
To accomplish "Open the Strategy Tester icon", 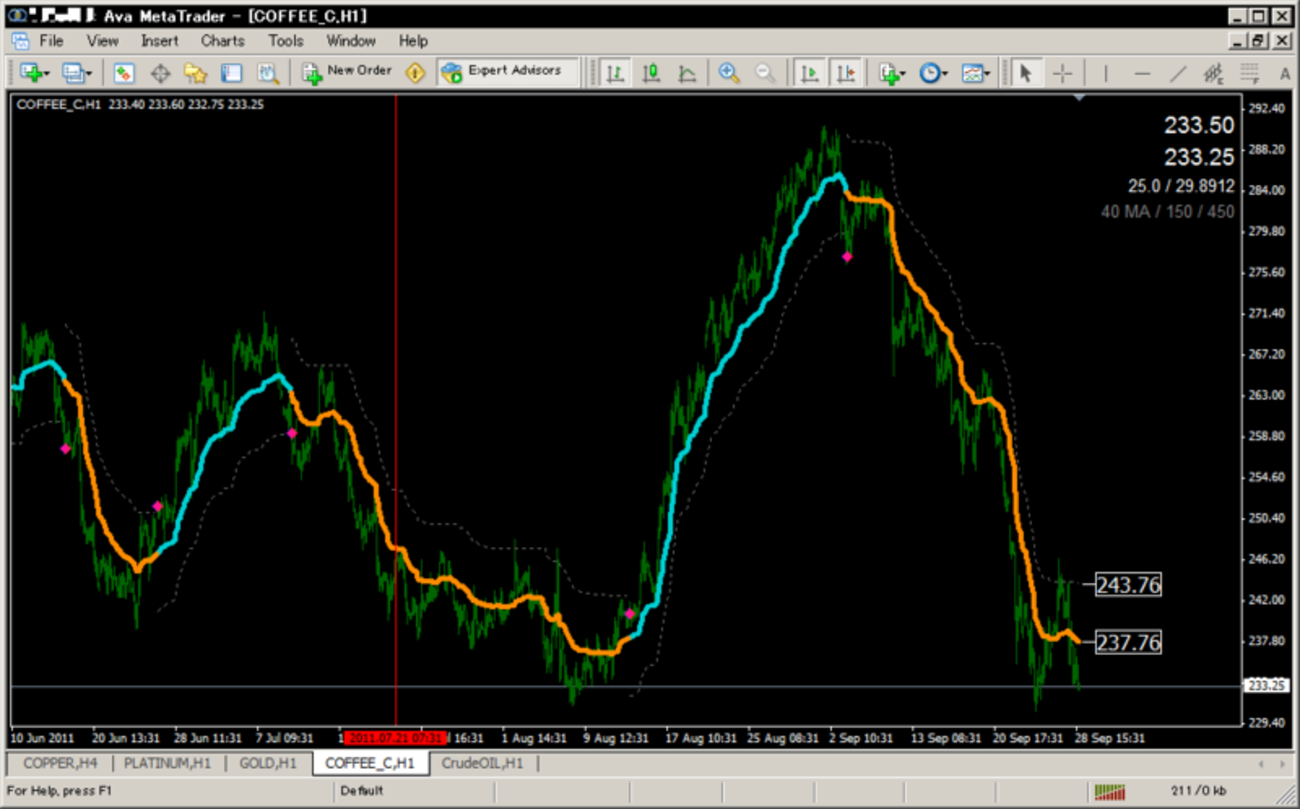I will pos(268,73).
